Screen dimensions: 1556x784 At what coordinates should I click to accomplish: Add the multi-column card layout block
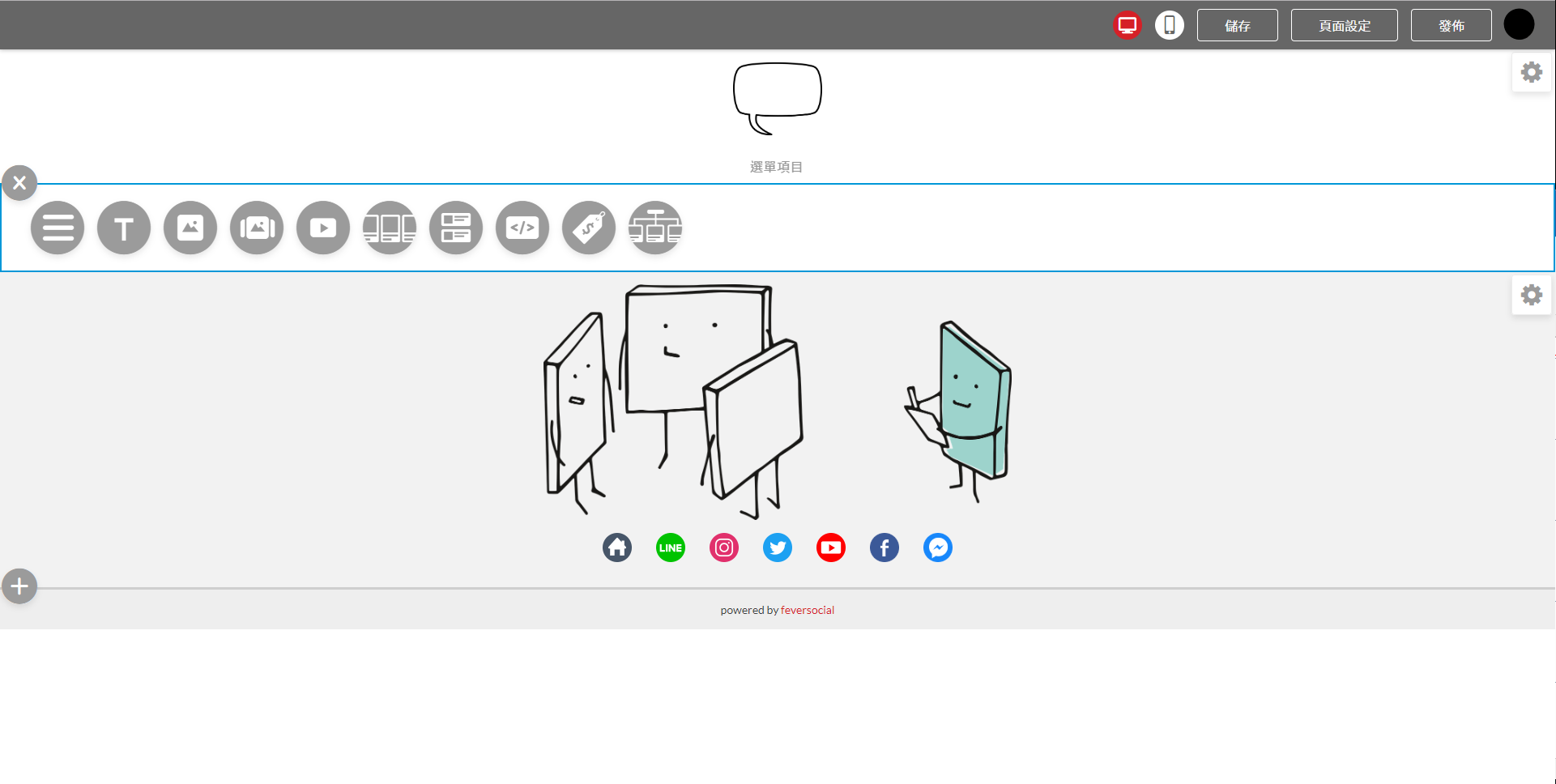click(390, 228)
